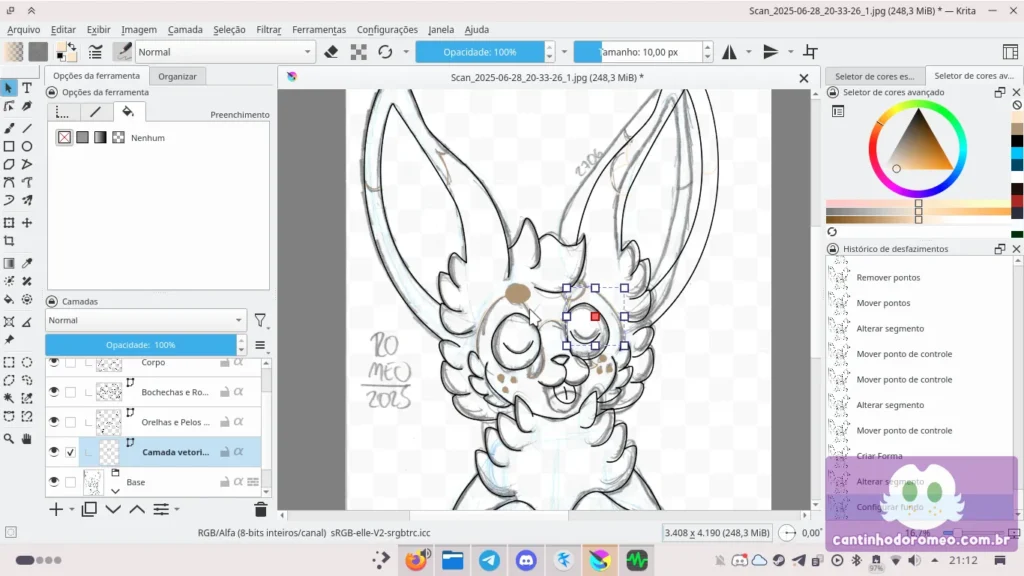1024x576 pixels.
Task: Click the Reload Original Preset icon
Action: (385, 52)
